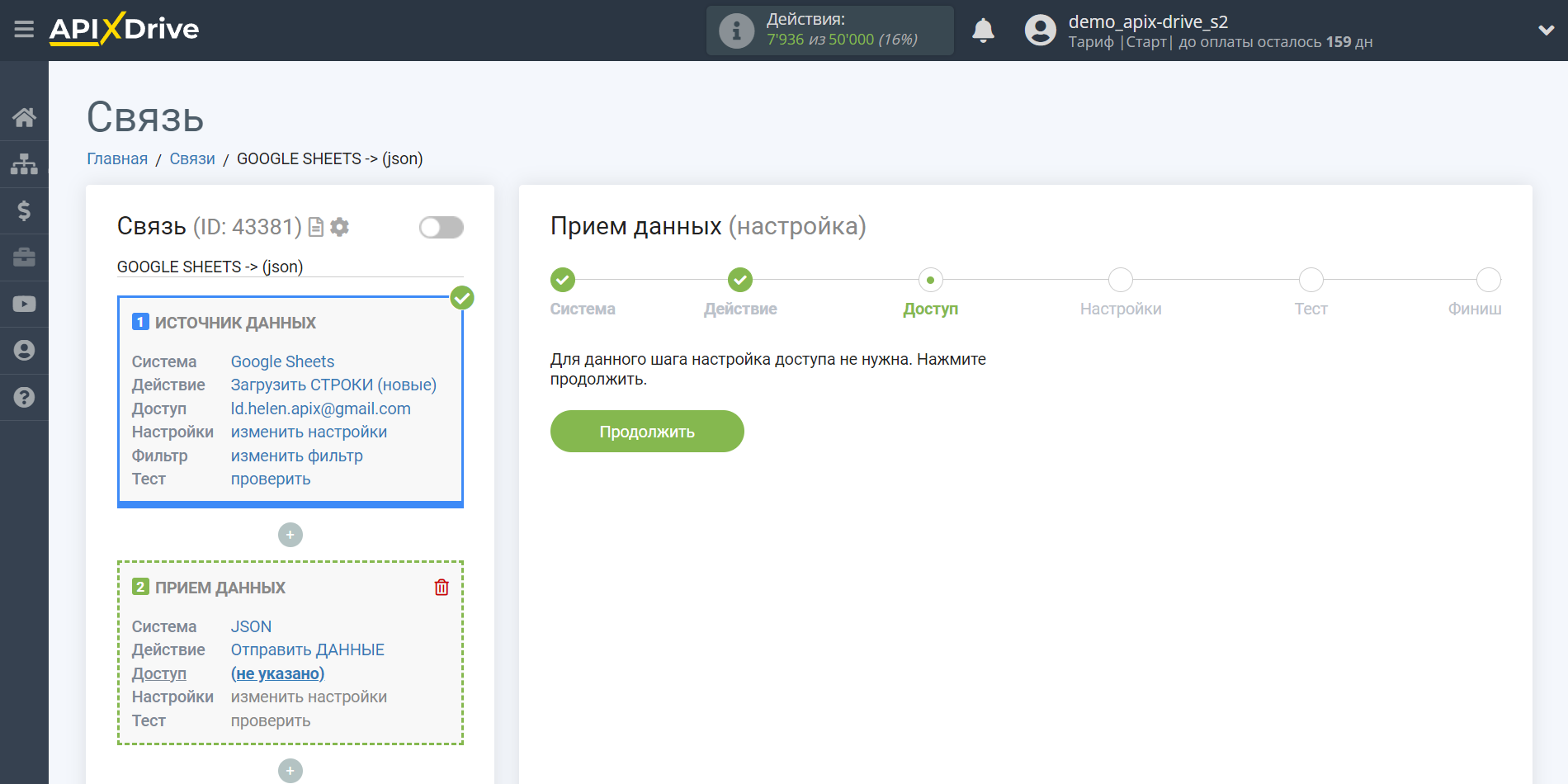Click receiver проверить test link
The height and width of the screenshot is (784, 1568).
click(271, 720)
